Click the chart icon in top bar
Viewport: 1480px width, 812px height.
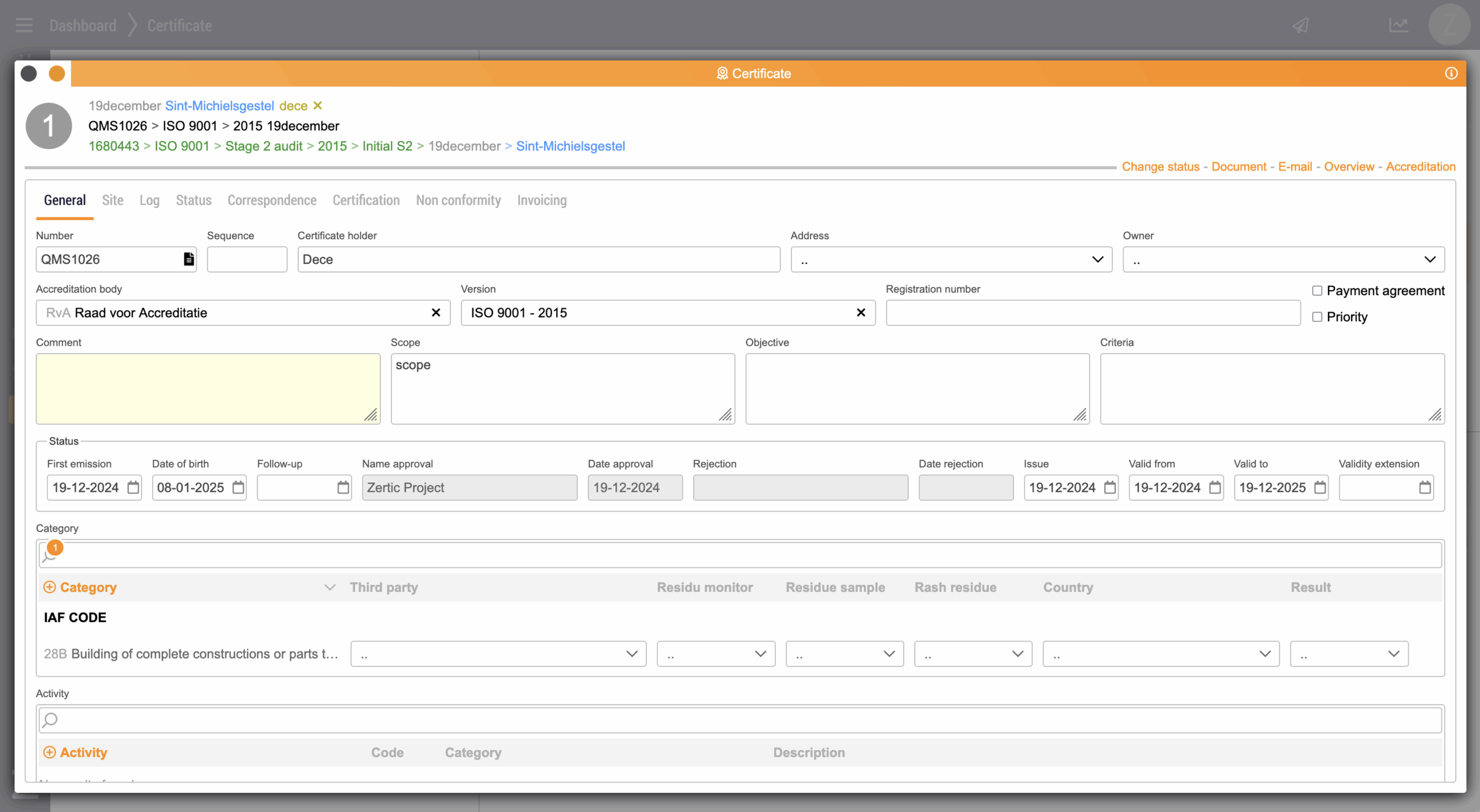click(1398, 25)
